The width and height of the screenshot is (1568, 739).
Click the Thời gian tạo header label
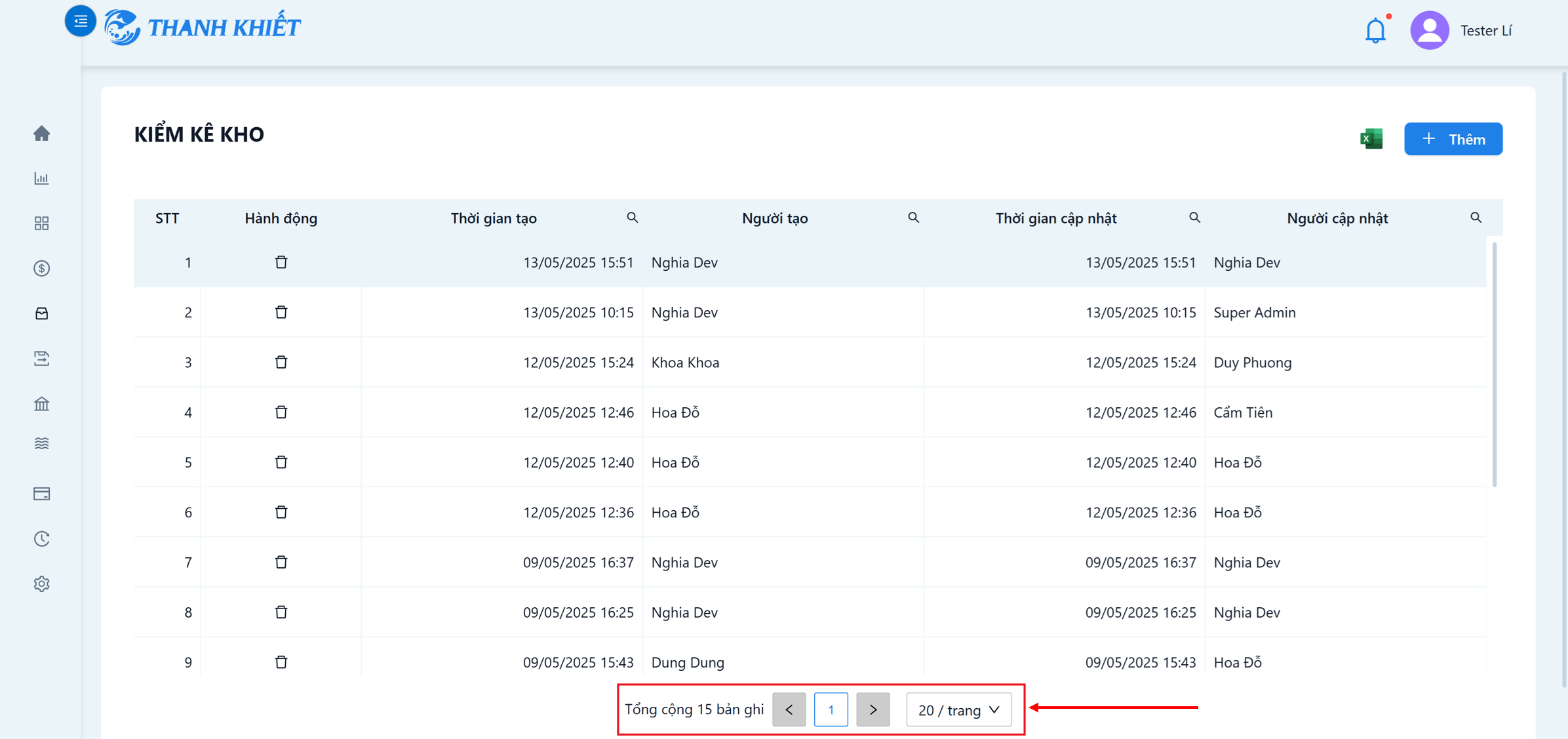(x=494, y=218)
